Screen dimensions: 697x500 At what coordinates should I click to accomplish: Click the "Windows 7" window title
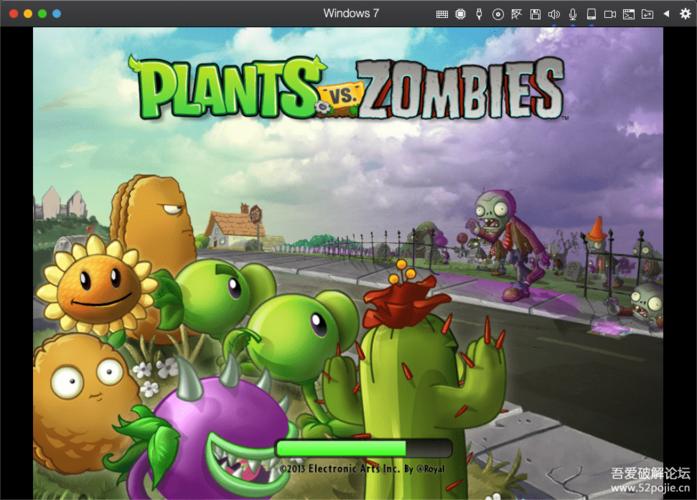351,13
